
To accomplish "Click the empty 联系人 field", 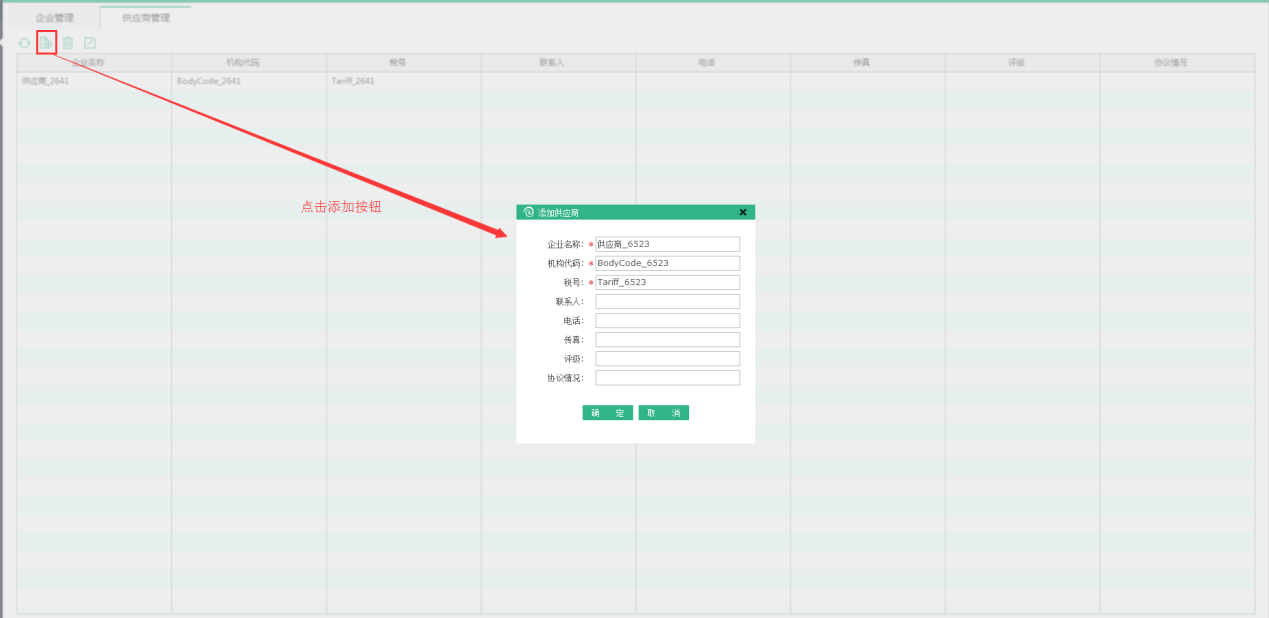I will pos(667,301).
